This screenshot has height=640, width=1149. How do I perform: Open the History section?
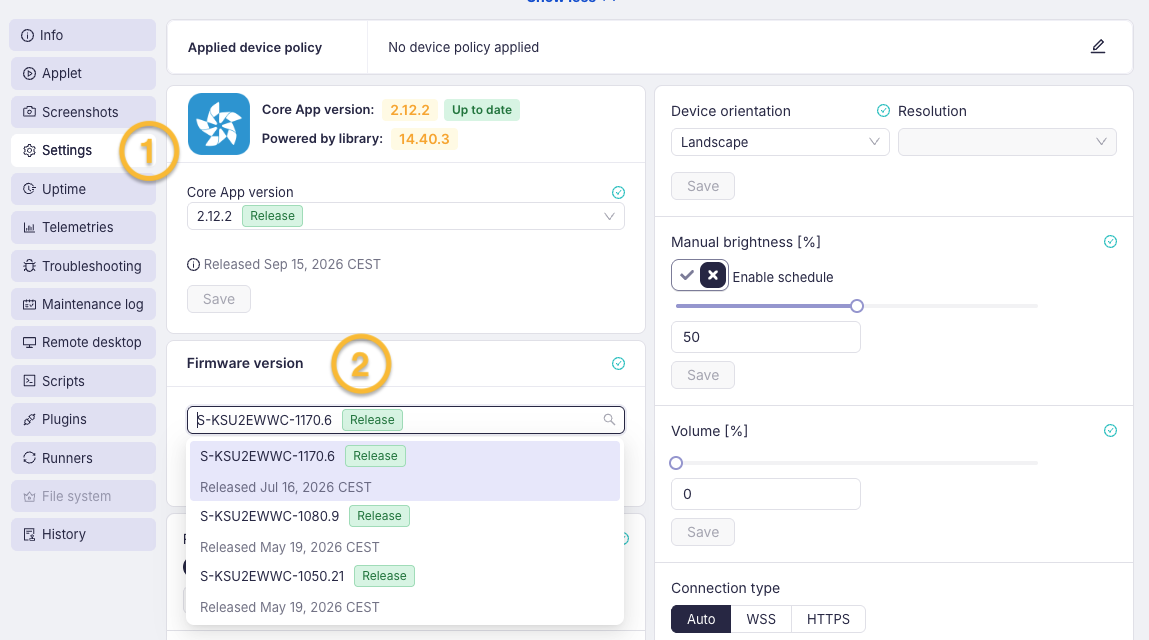(84, 534)
